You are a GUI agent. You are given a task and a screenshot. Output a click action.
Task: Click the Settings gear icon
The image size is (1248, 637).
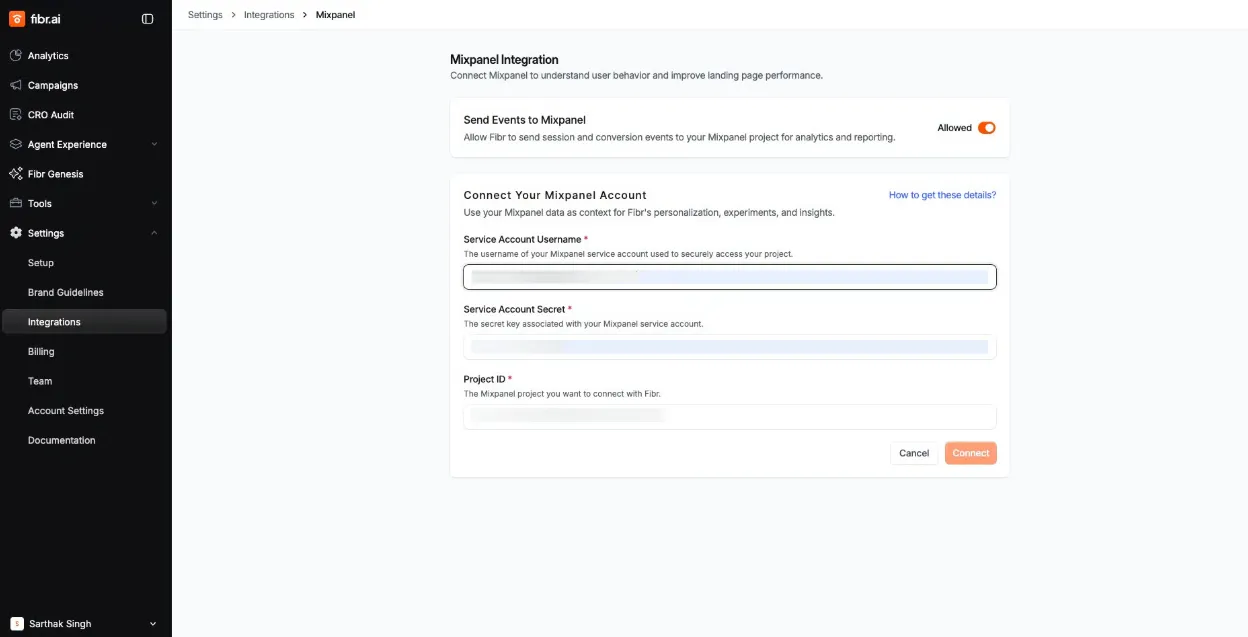click(x=16, y=233)
